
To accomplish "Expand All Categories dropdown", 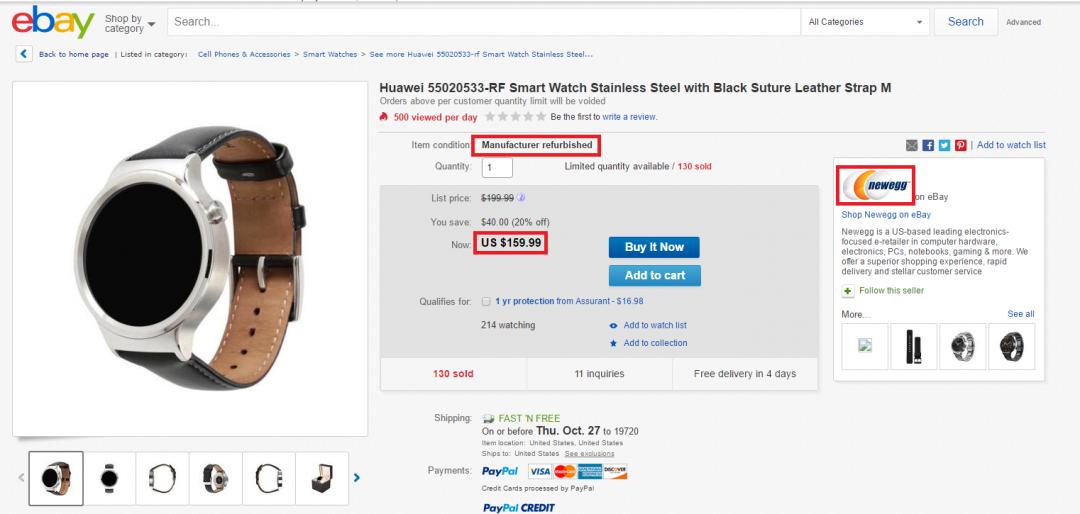I will point(866,22).
